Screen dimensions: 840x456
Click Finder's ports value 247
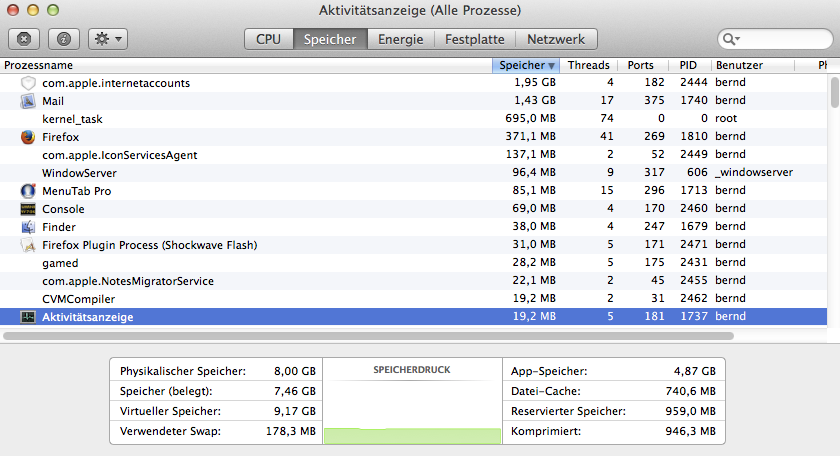click(654, 226)
